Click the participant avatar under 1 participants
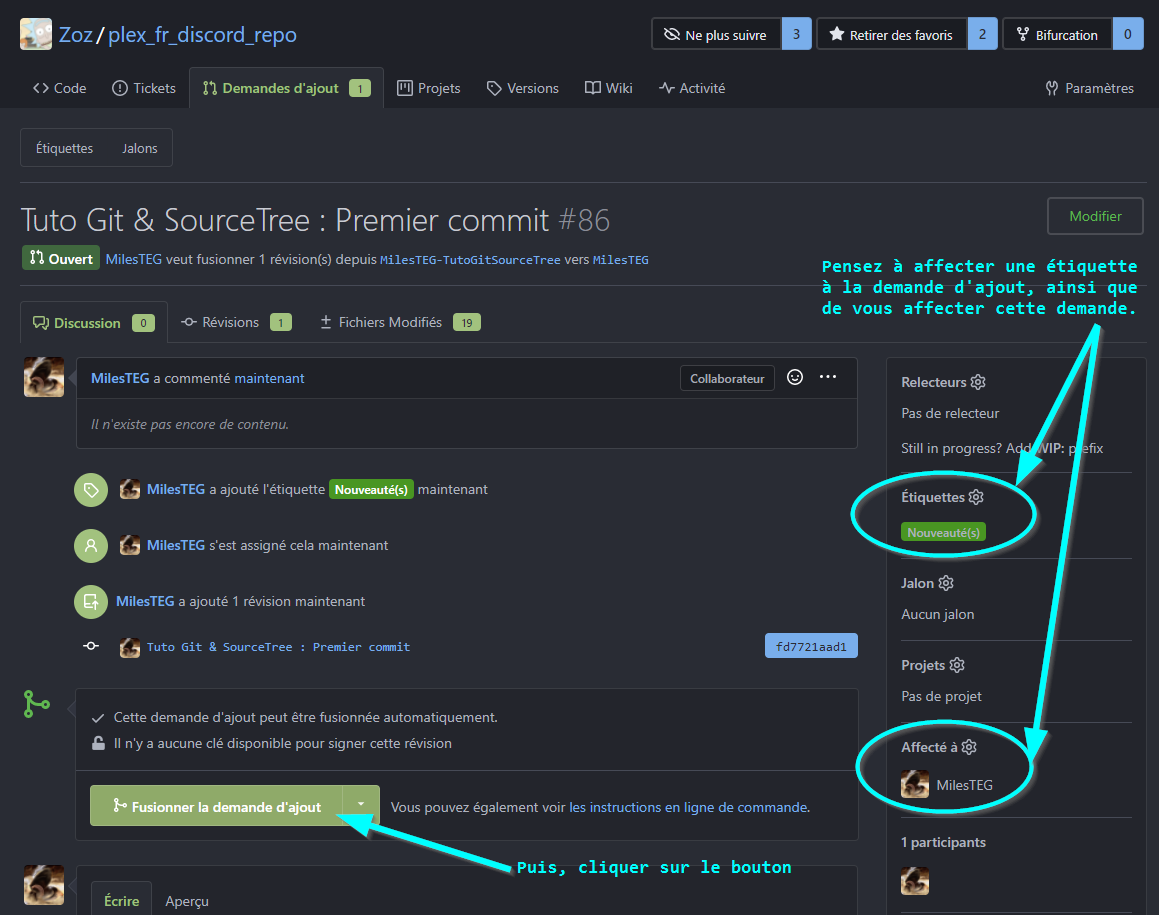The image size is (1159, 915). (x=914, y=881)
